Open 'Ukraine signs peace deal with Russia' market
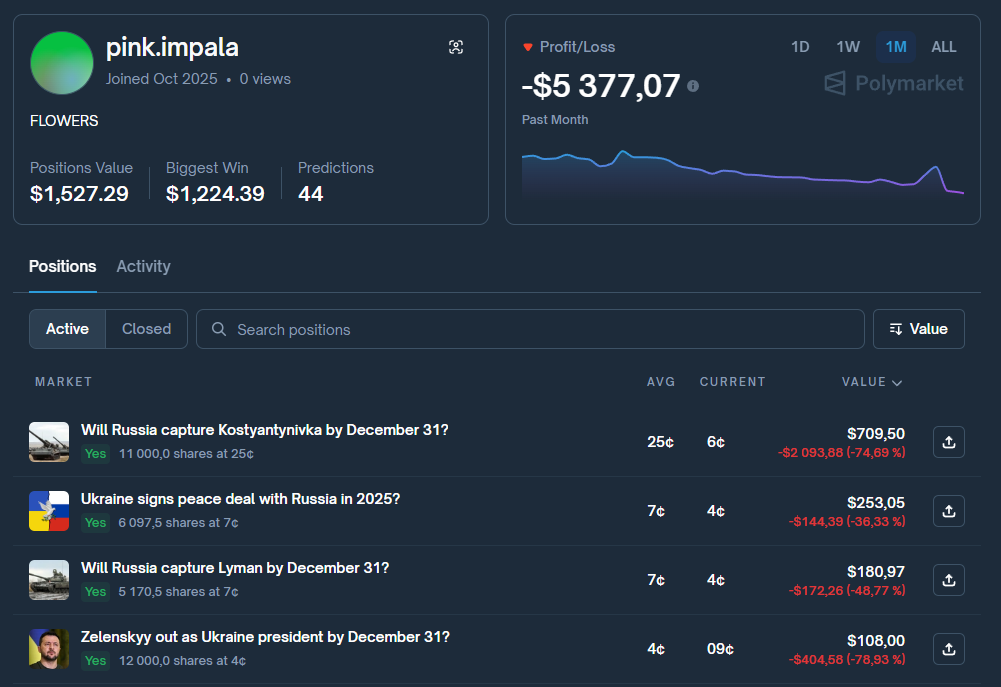This screenshot has width=1001, height=687. pos(240,499)
